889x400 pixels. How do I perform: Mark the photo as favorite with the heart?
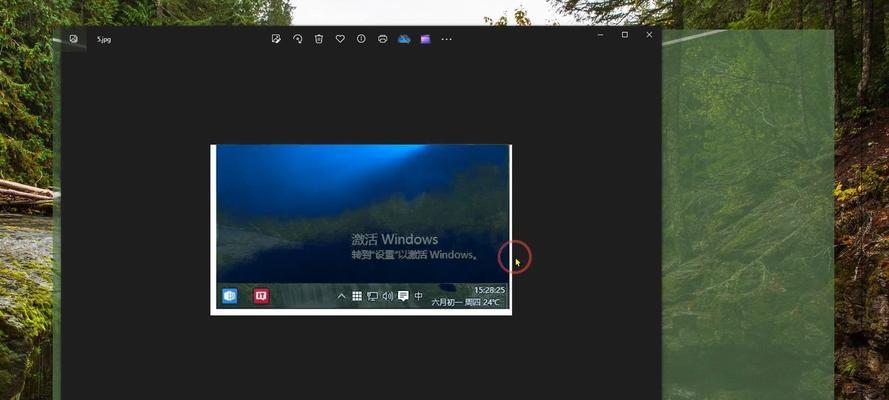pyautogui.click(x=340, y=39)
